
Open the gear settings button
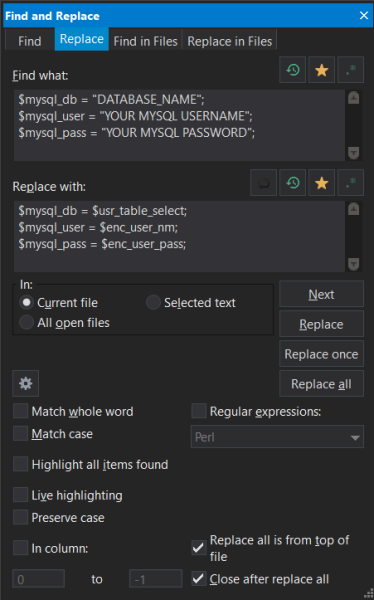pyautogui.click(x=26, y=383)
